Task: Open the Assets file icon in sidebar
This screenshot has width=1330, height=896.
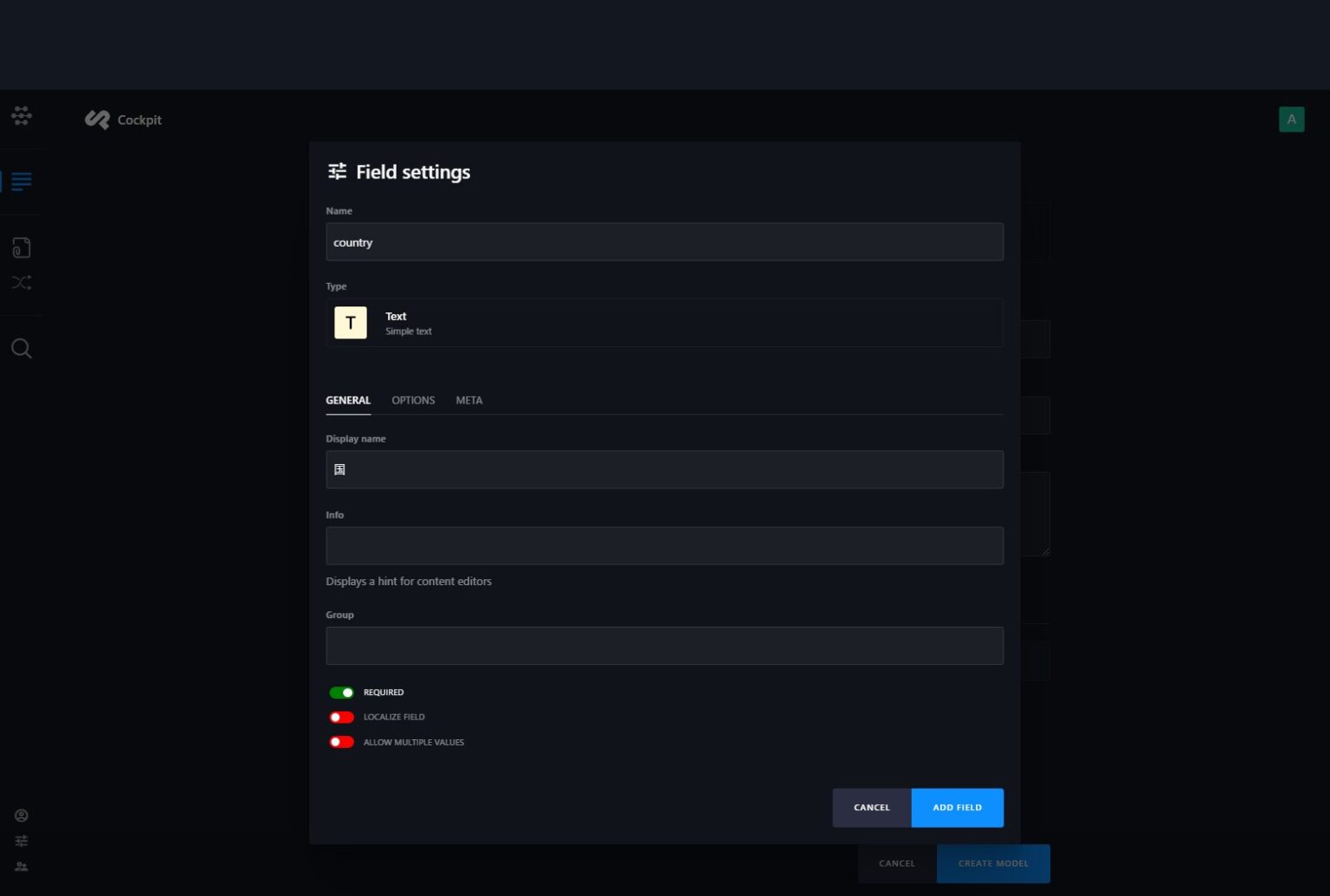Action: (21, 247)
